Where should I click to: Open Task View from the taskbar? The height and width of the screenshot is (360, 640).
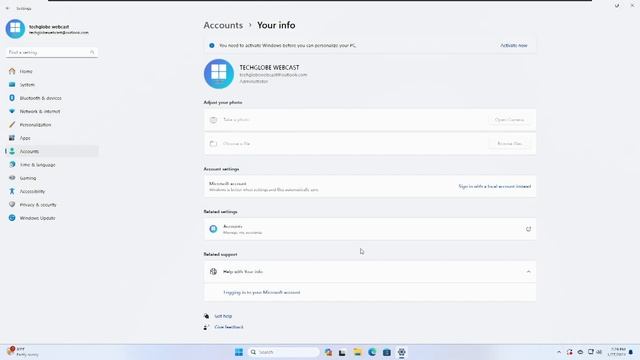pyautogui.click(x=342, y=352)
